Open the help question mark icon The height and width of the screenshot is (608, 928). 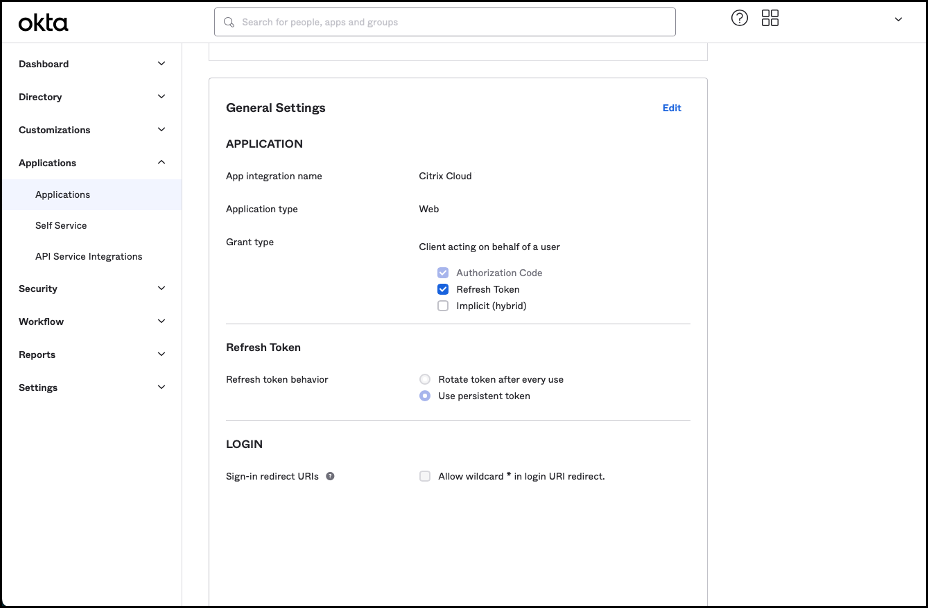click(x=739, y=18)
